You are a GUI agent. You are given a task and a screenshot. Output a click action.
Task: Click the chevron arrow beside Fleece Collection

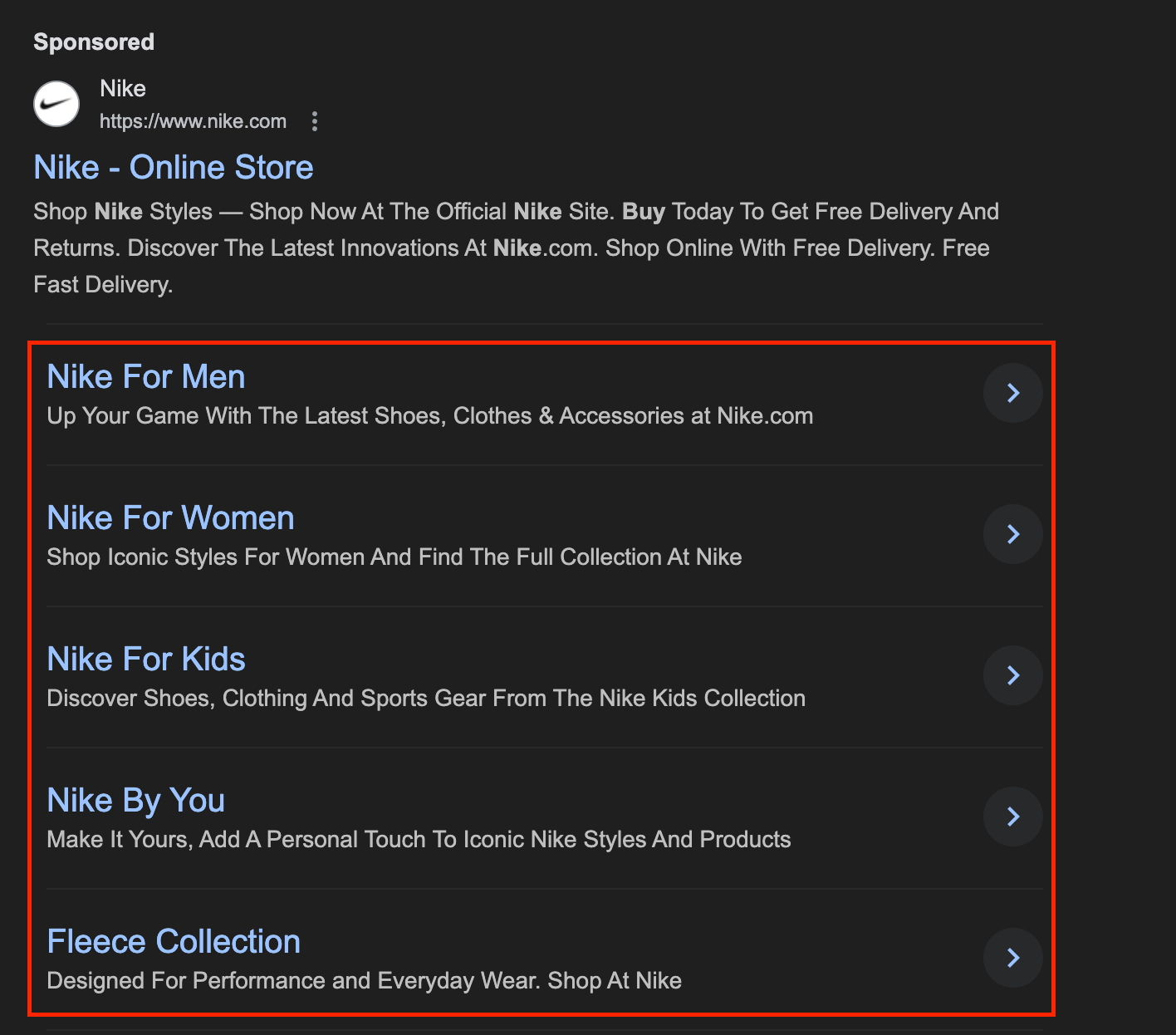(1013, 958)
